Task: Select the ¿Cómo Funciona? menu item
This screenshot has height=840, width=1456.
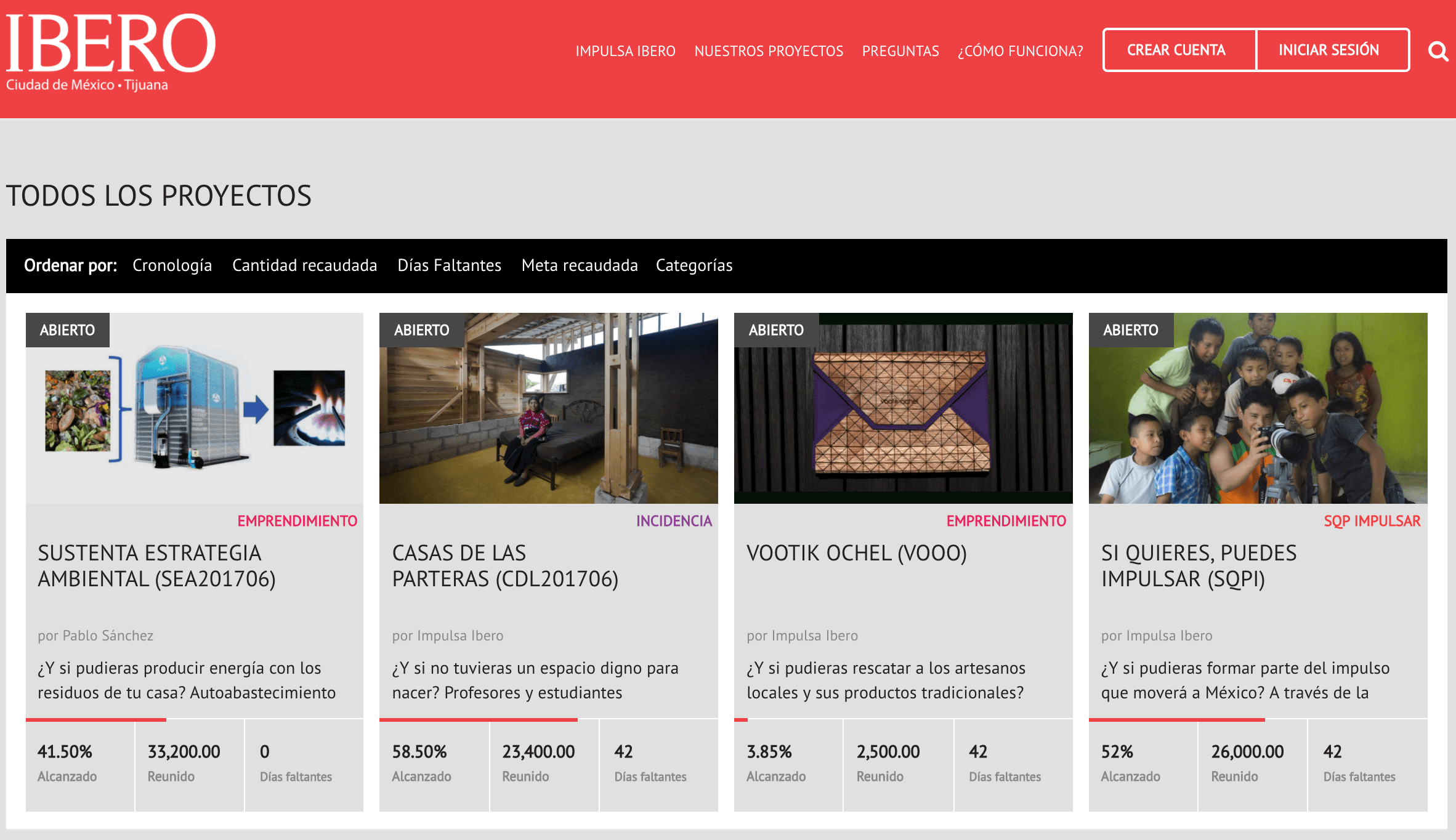Action: pos(1020,51)
